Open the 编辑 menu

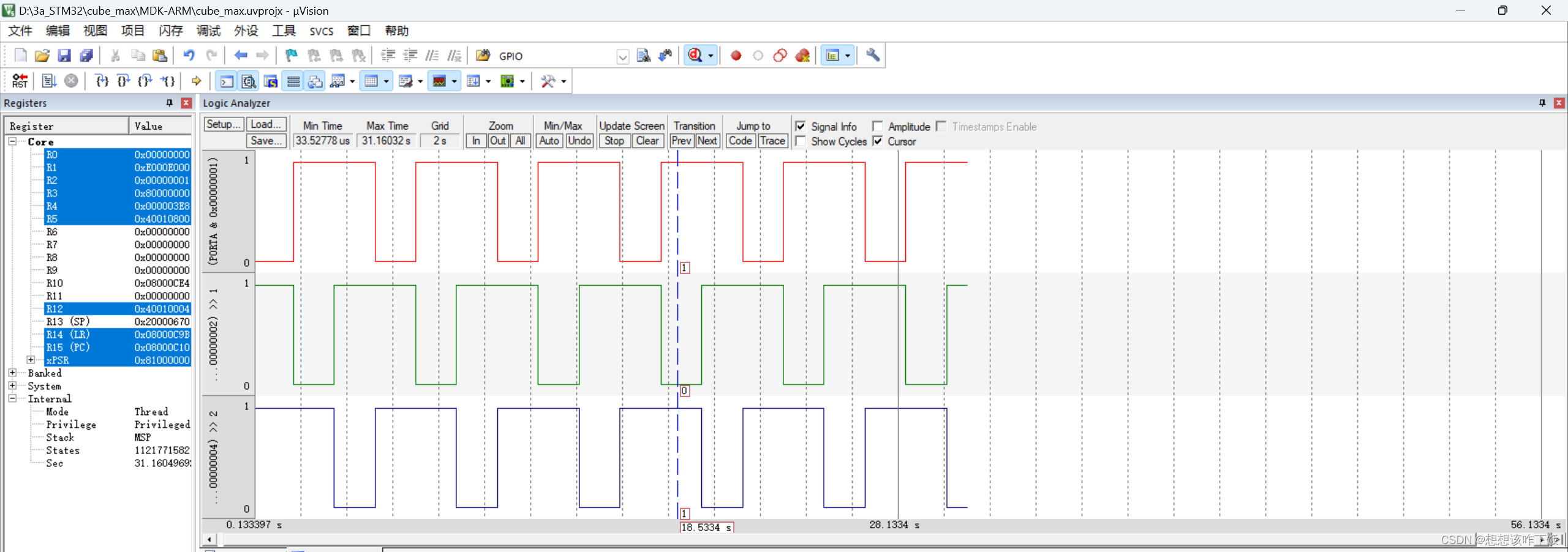[x=58, y=31]
